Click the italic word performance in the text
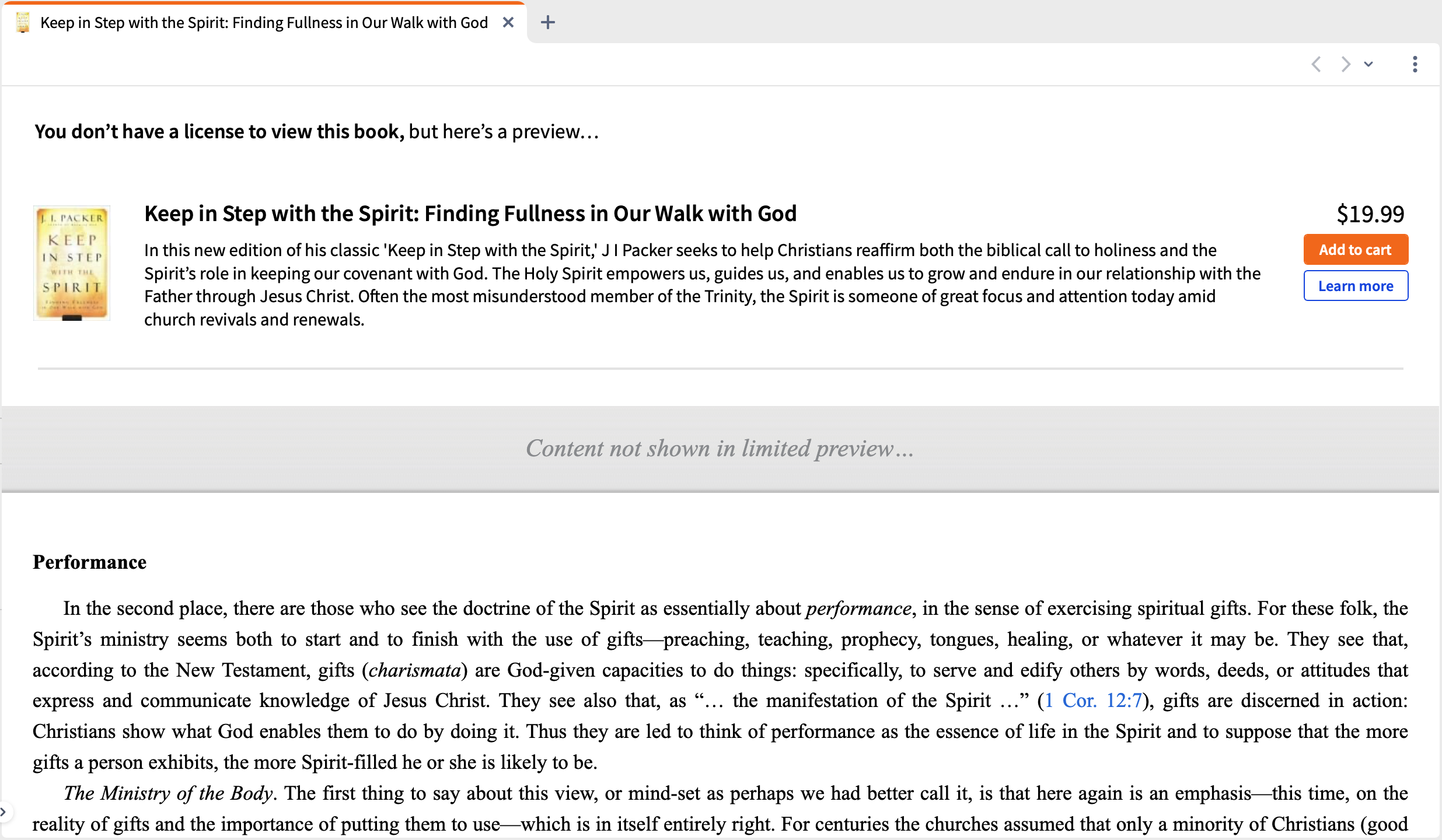The image size is (1442, 840). [858, 608]
